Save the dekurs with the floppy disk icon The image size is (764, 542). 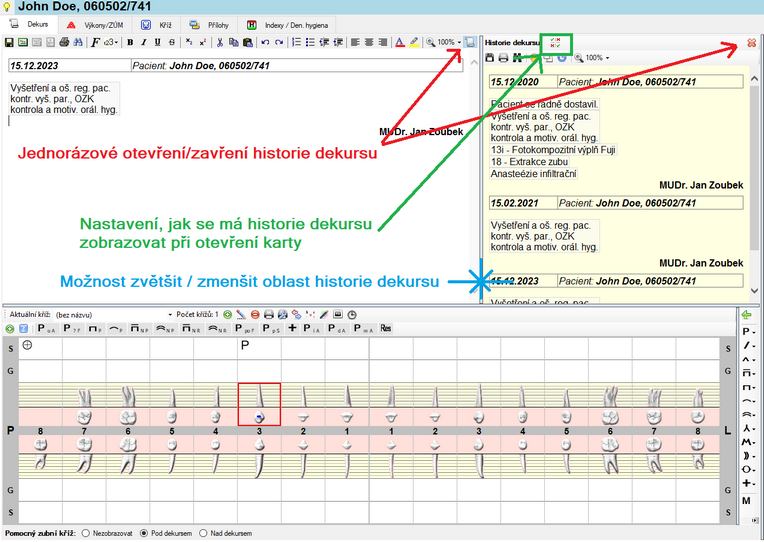[x=9, y=42]
